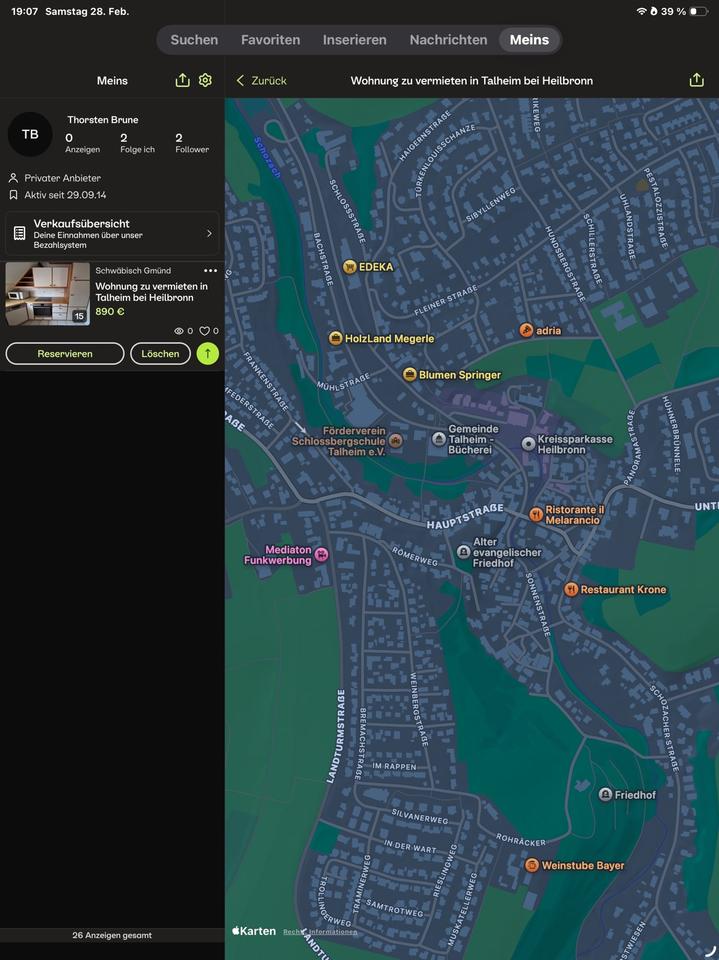This screenshot has width=719, height=960.
Task: Switch to the Favoriten tab
Action: 270,40
